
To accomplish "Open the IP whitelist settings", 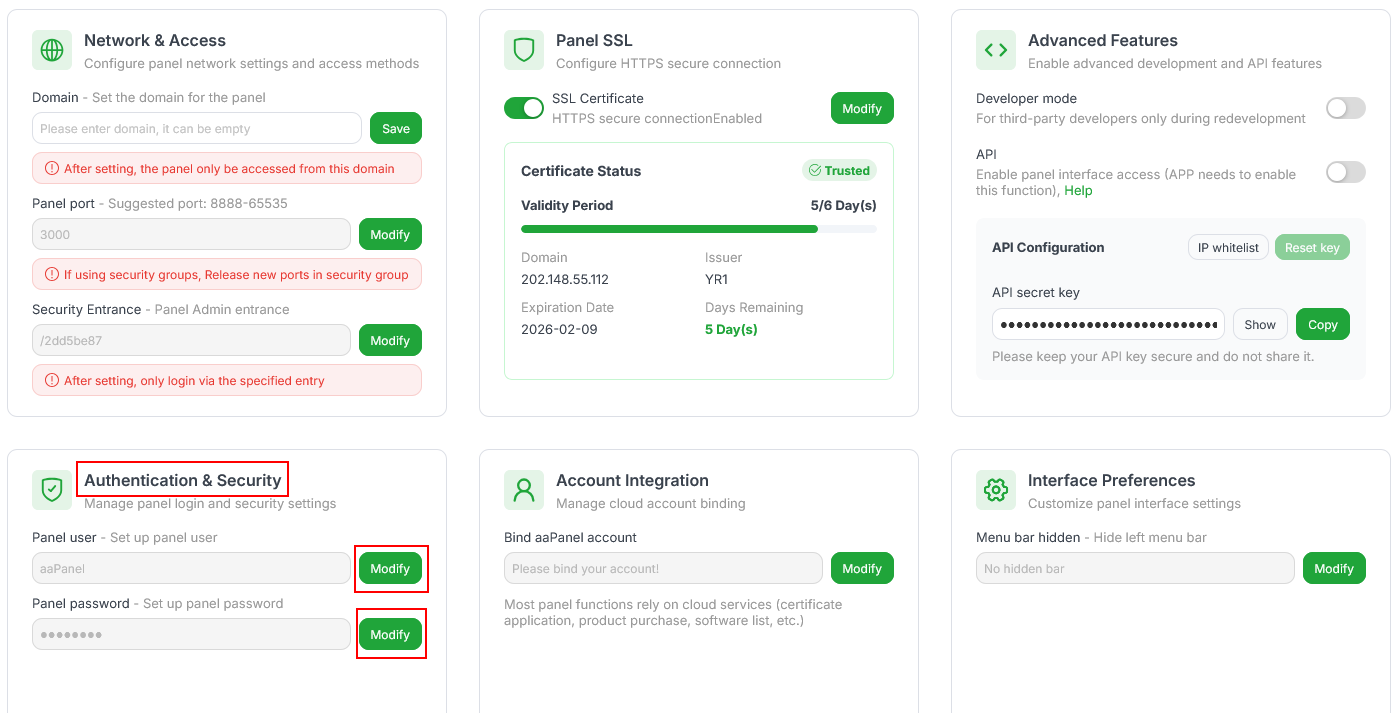I will tap(1228, 248).
